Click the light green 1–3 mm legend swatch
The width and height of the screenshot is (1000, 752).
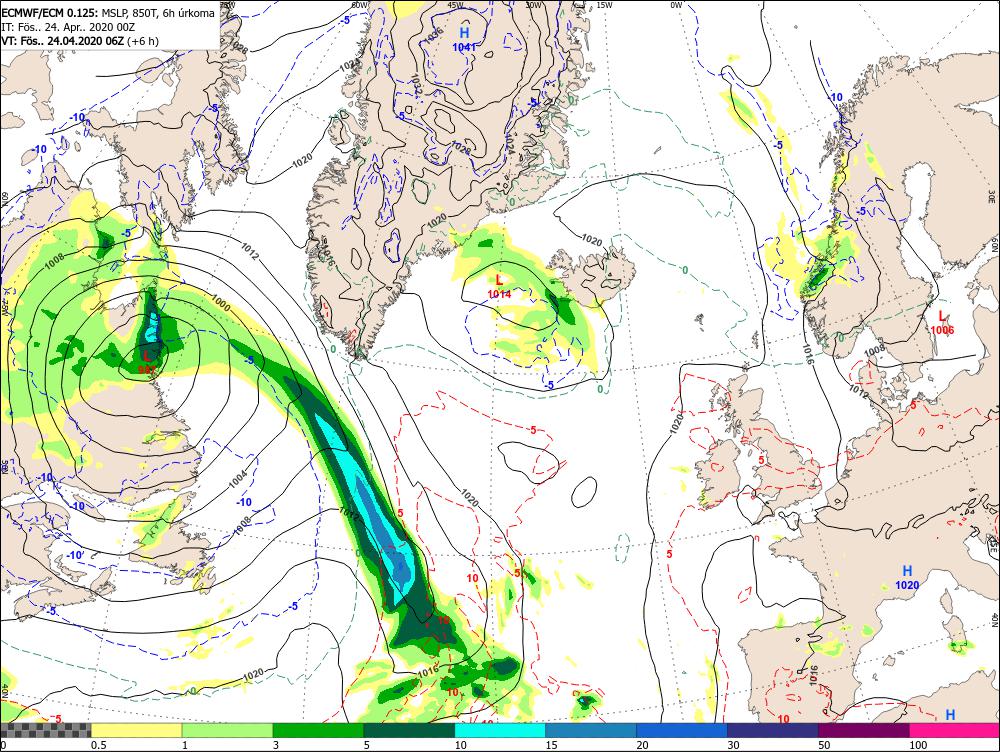tap(227, 730)
